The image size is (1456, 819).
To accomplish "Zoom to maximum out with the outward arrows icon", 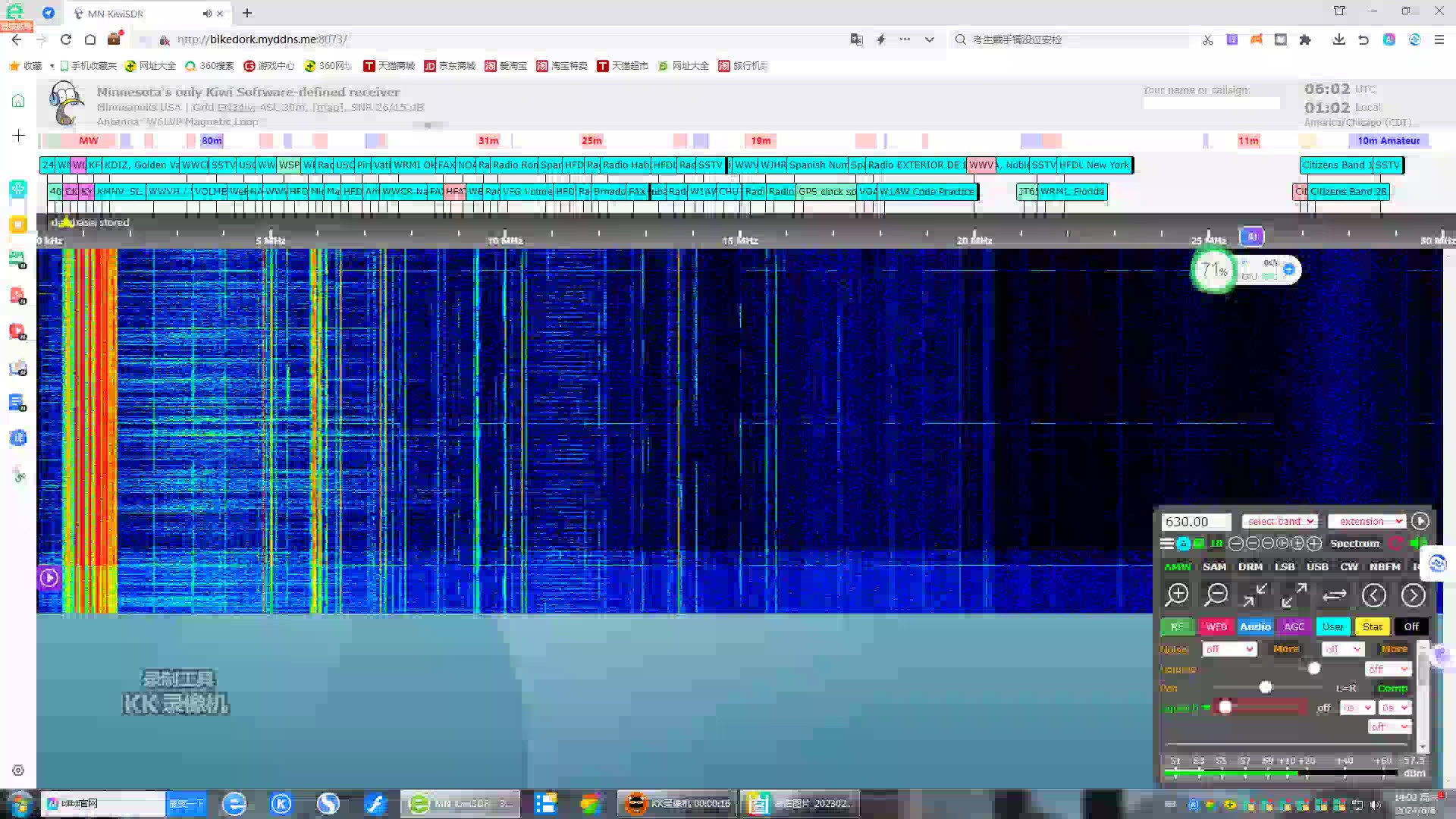I will 1294,595.
